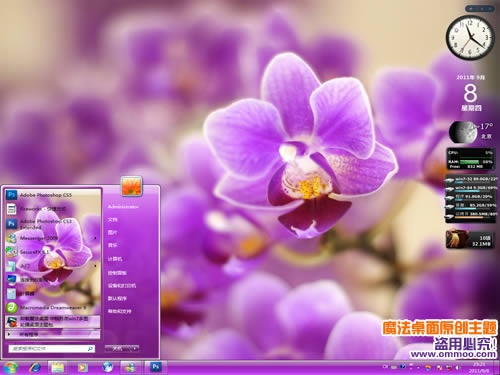Click the gadget control bar above clock

click(480, 8)
